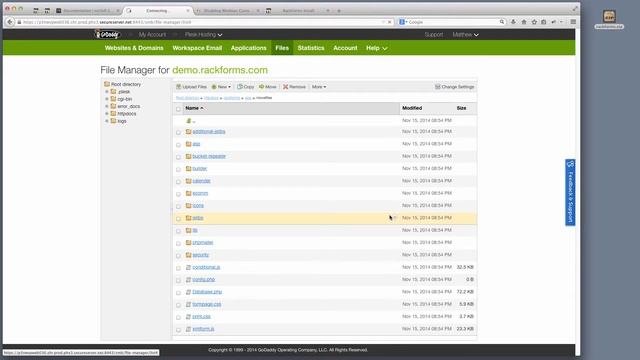Image resolution: width=640 pixels, height=360 pixels.
Task: Click the browser bookmark star icon
Action: (x=534, y=22)
